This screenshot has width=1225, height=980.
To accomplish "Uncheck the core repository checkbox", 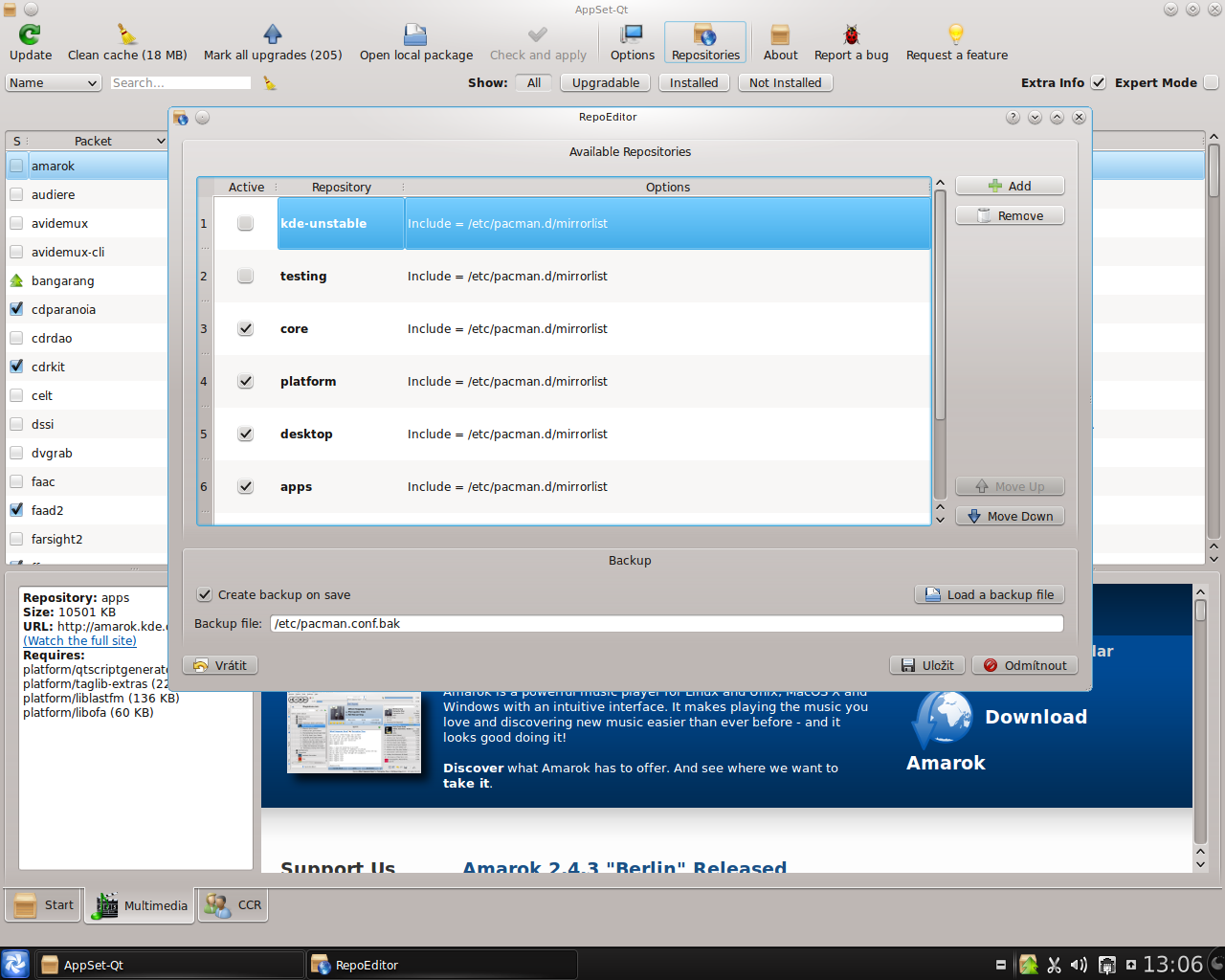I will tap(246, 328).
